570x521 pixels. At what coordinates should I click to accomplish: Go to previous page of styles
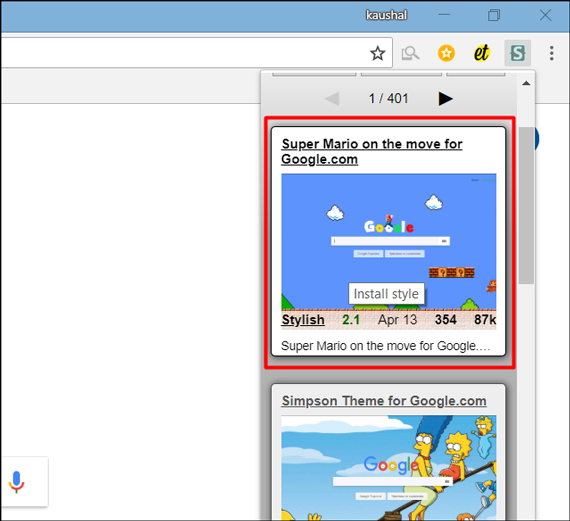click(x=332, y=99)
